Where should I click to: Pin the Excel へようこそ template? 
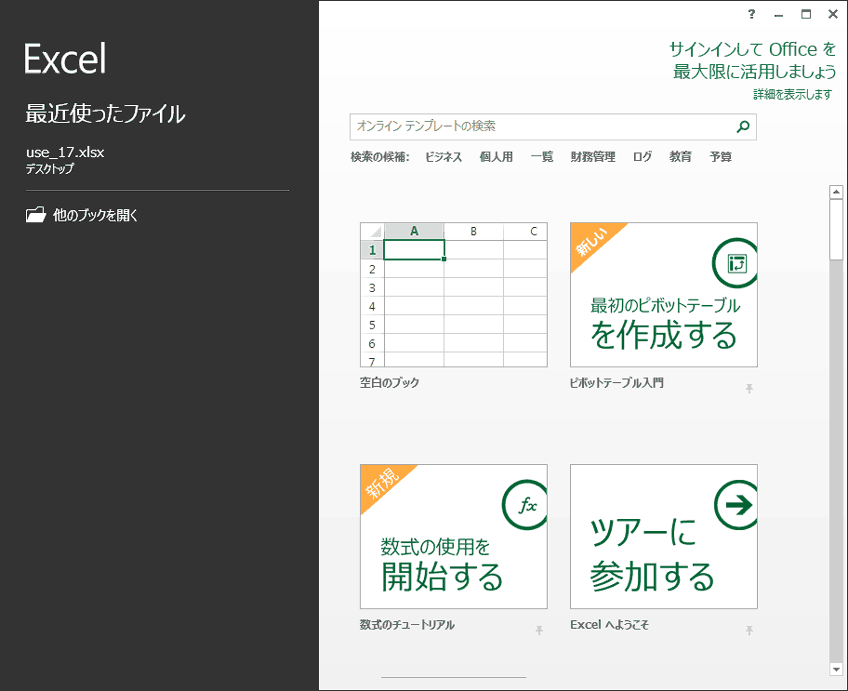749,630
